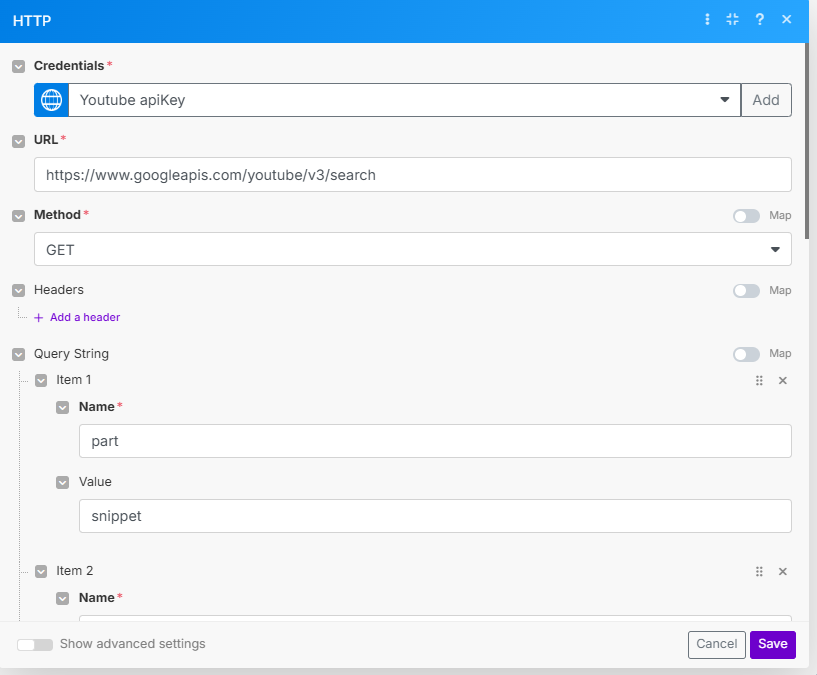Open the help question mark icon
This screenshot has height=675, width=817.
click(760, 20)
